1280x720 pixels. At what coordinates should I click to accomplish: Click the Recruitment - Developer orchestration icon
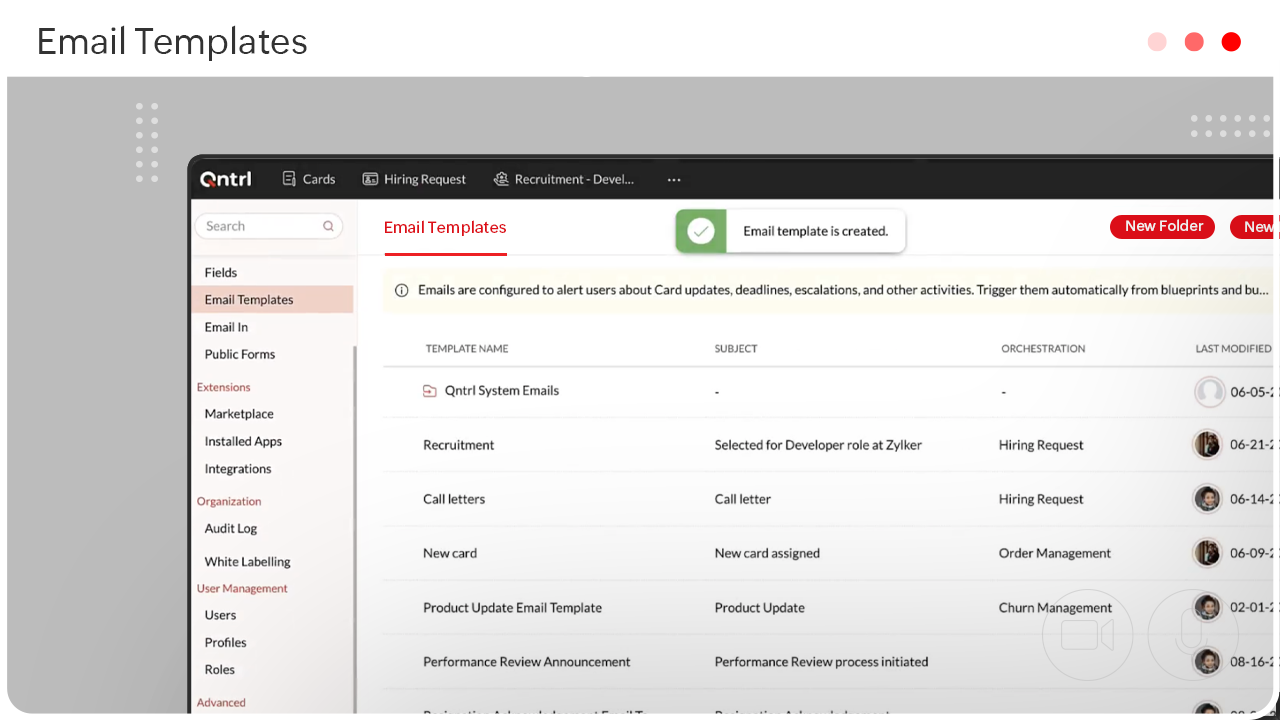(500, 179)
